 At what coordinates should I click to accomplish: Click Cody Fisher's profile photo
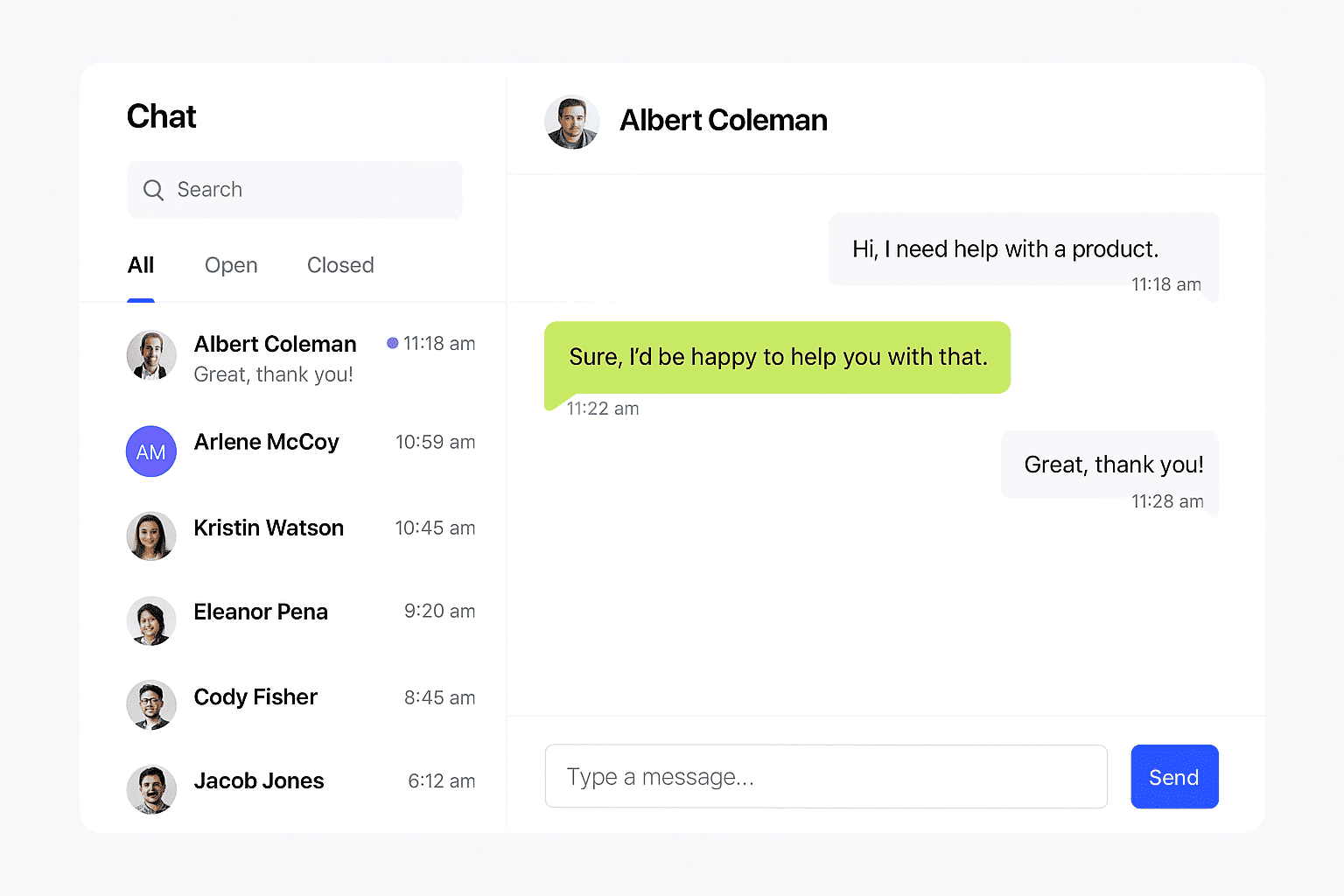click(151, 704)
